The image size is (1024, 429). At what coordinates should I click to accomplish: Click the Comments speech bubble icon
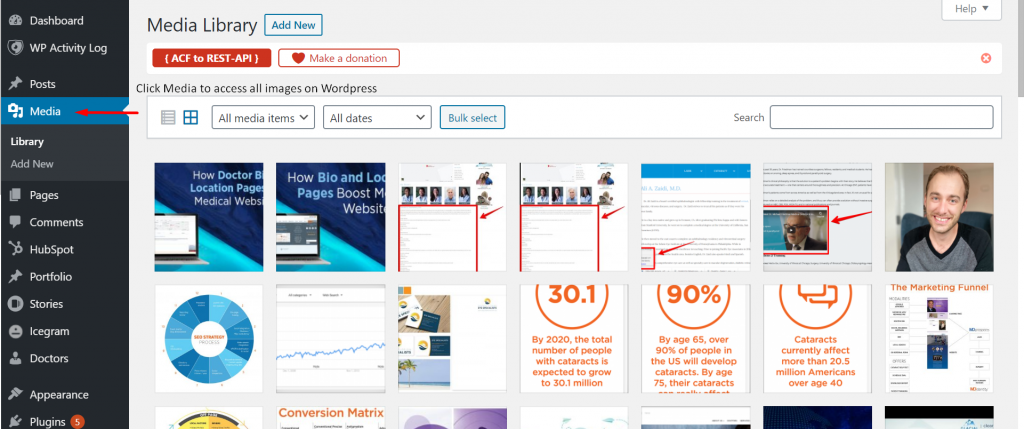[x=16, y=222]
